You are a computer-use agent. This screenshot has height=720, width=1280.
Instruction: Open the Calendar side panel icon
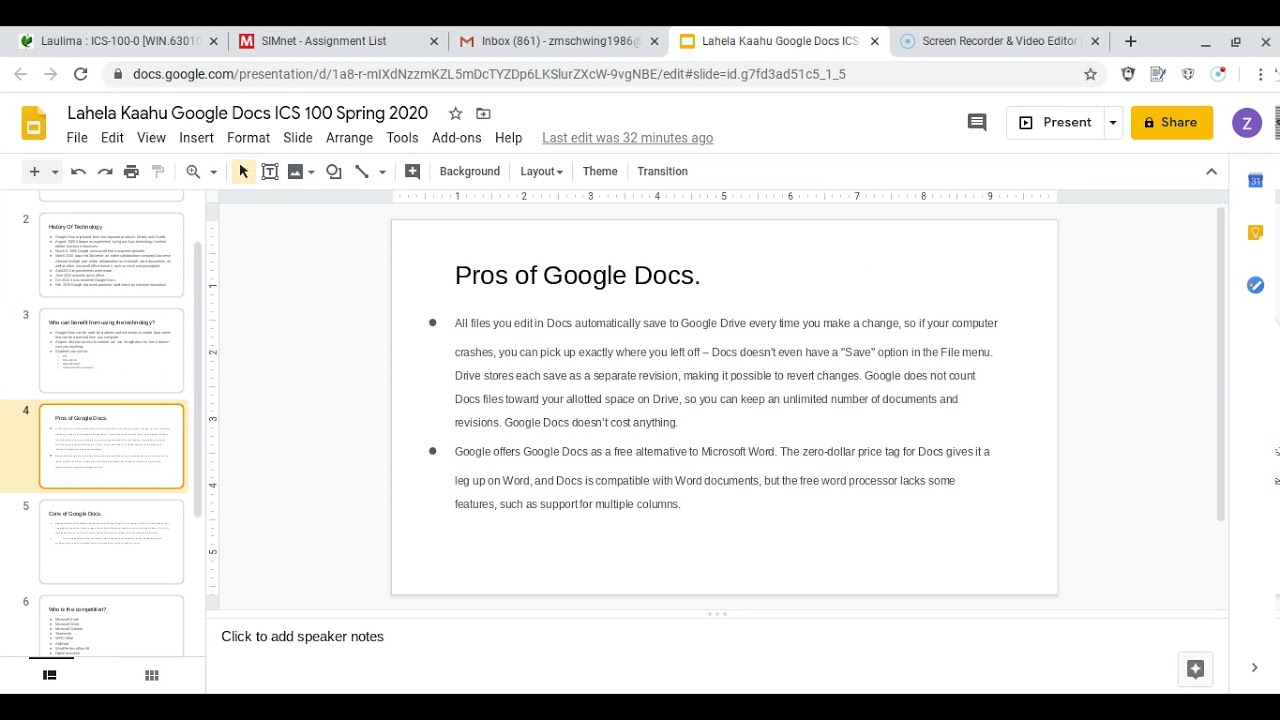1255,180
